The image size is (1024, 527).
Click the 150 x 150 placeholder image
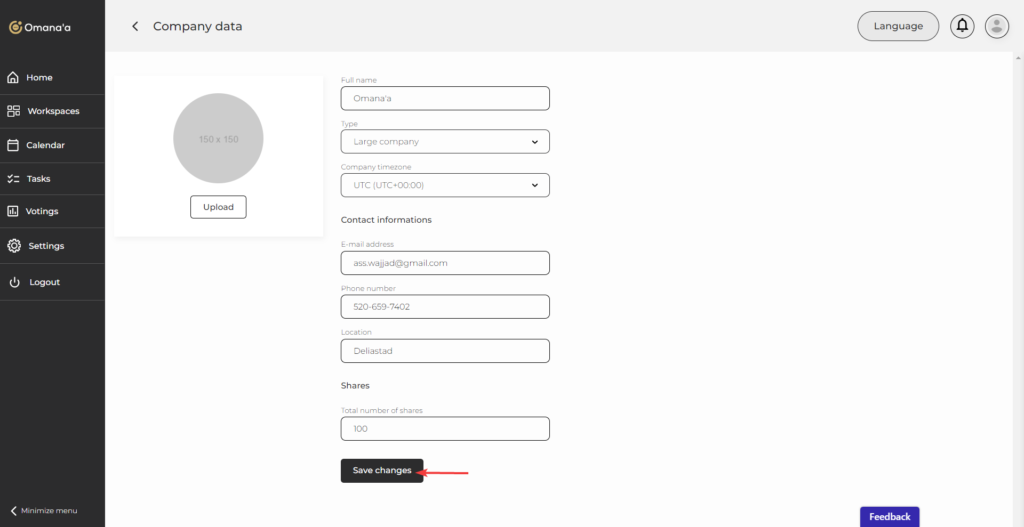218,139
